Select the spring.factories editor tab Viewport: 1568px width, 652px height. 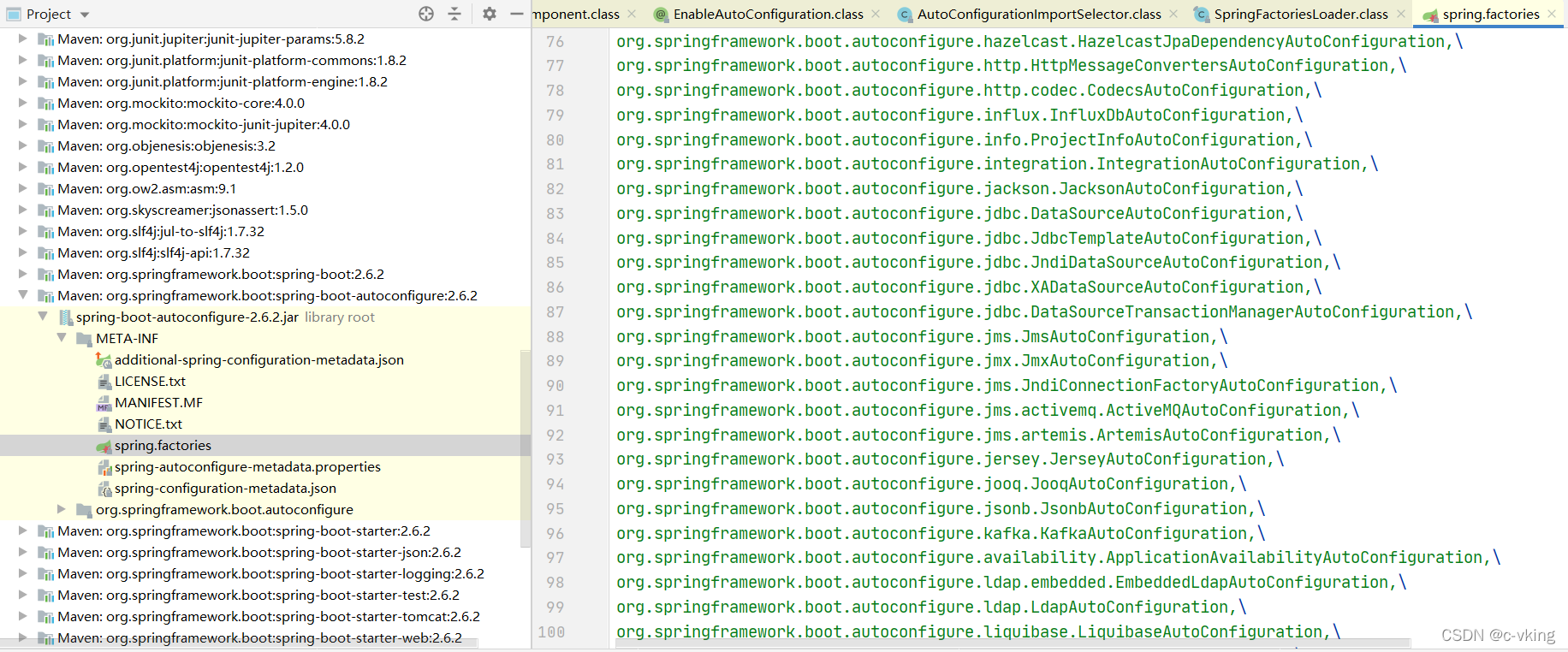(1490, 14)
